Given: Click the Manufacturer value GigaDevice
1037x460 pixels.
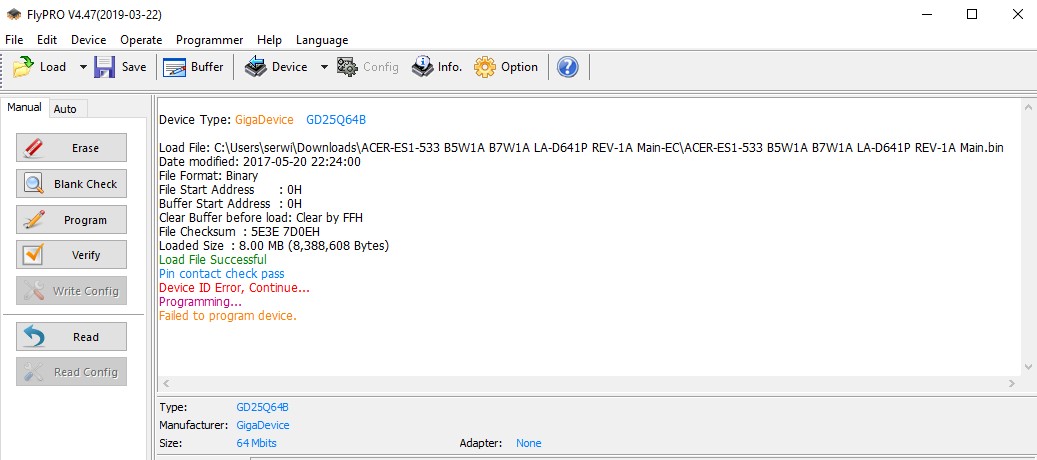Looking at the screenshot, I should (263, 425).
